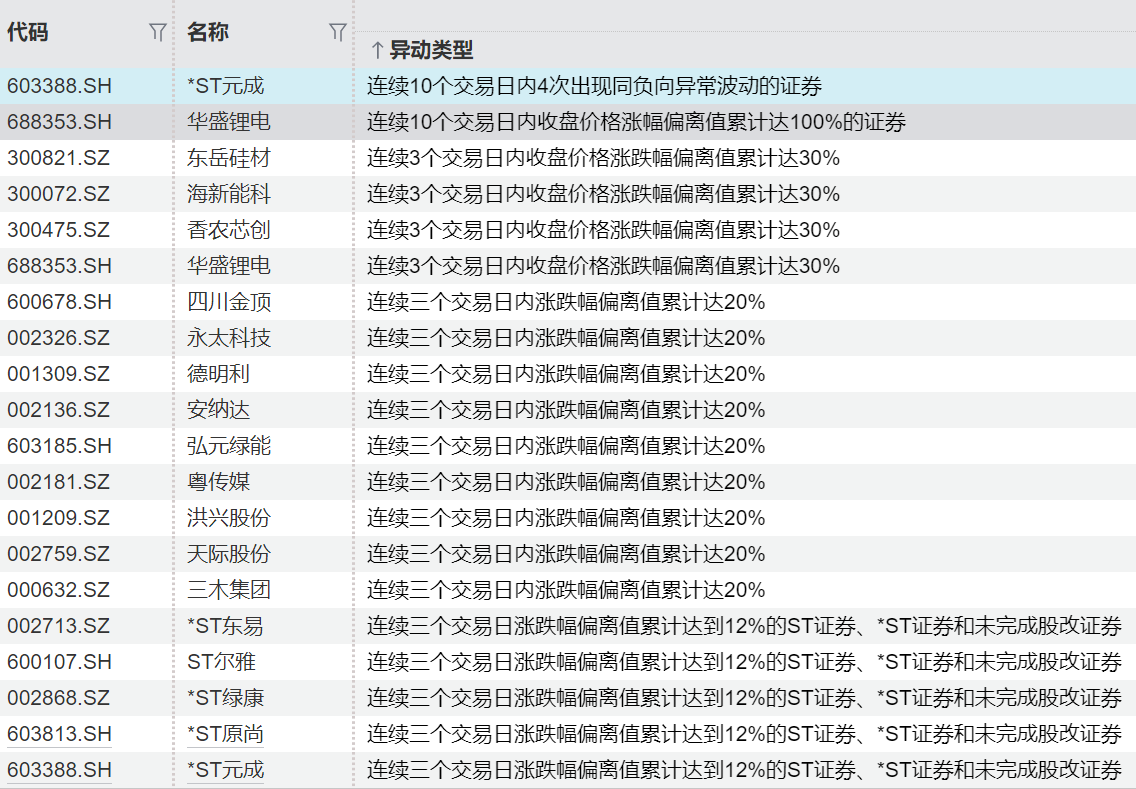Open the *ST原尚 stock name link
This screenshot has width=1136, height=789.
226,734
